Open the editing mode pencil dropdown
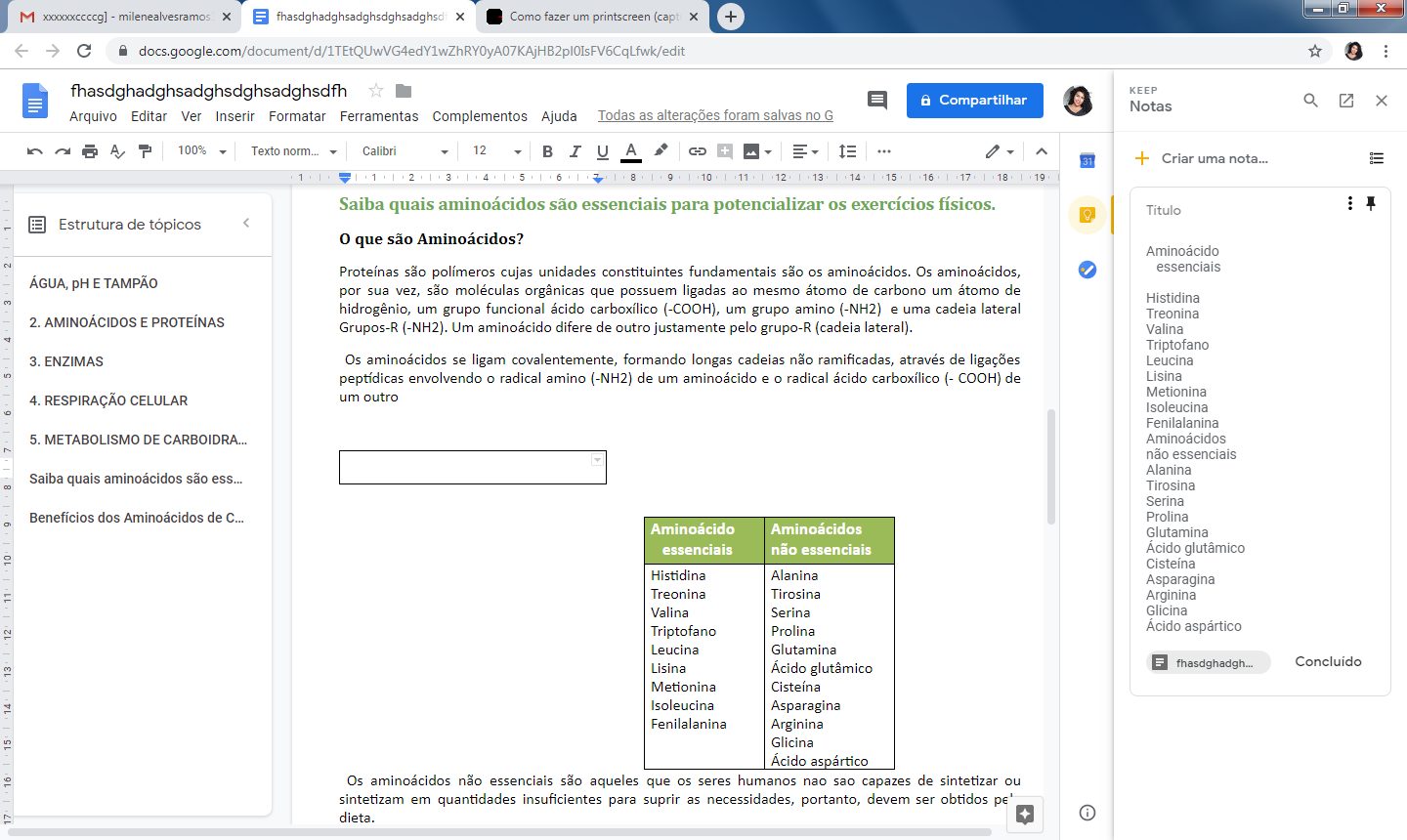 pyautogui.click(x=1000, y=151)
